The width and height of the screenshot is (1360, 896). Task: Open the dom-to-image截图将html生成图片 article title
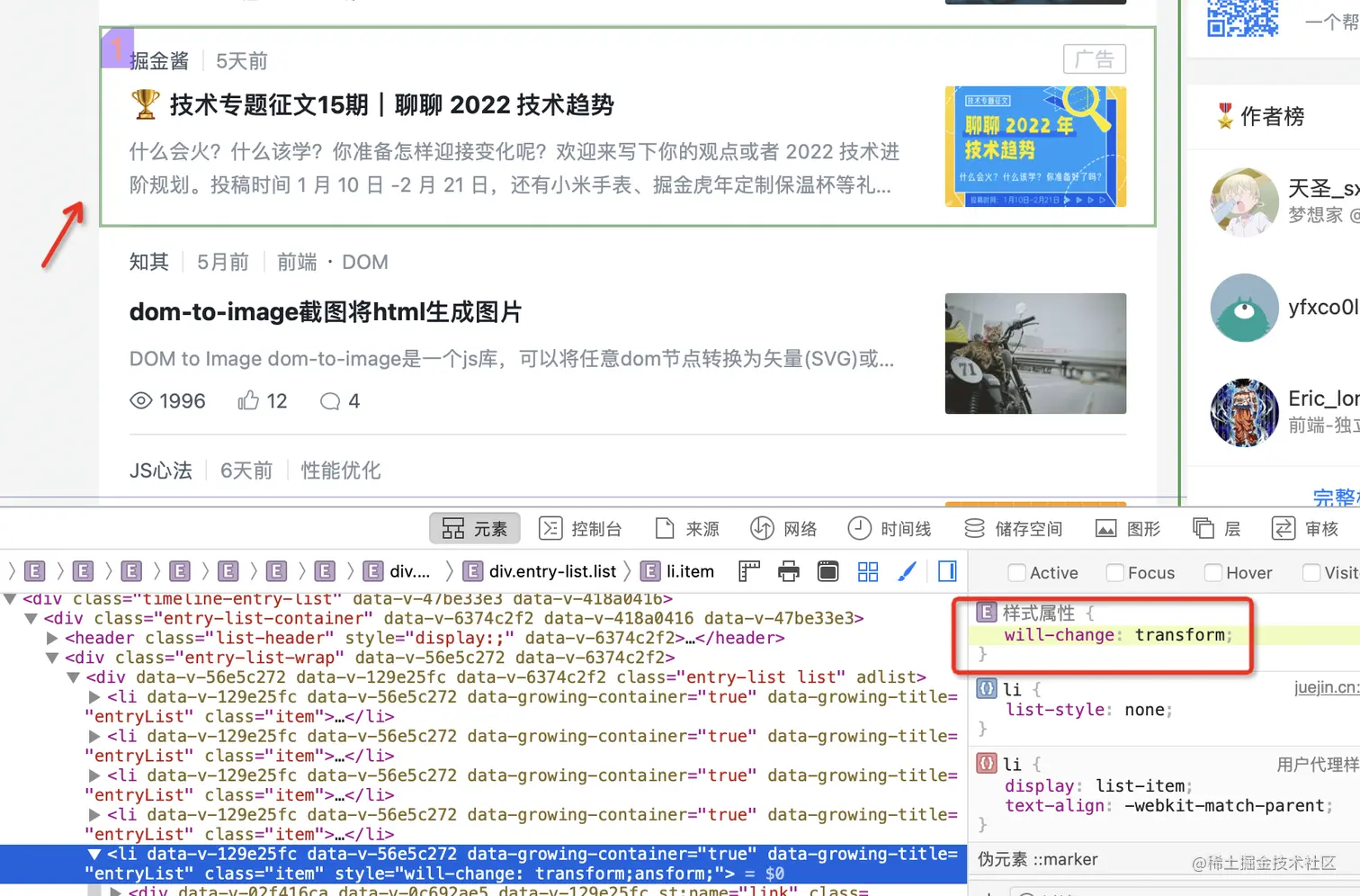[x=326, y=312]
